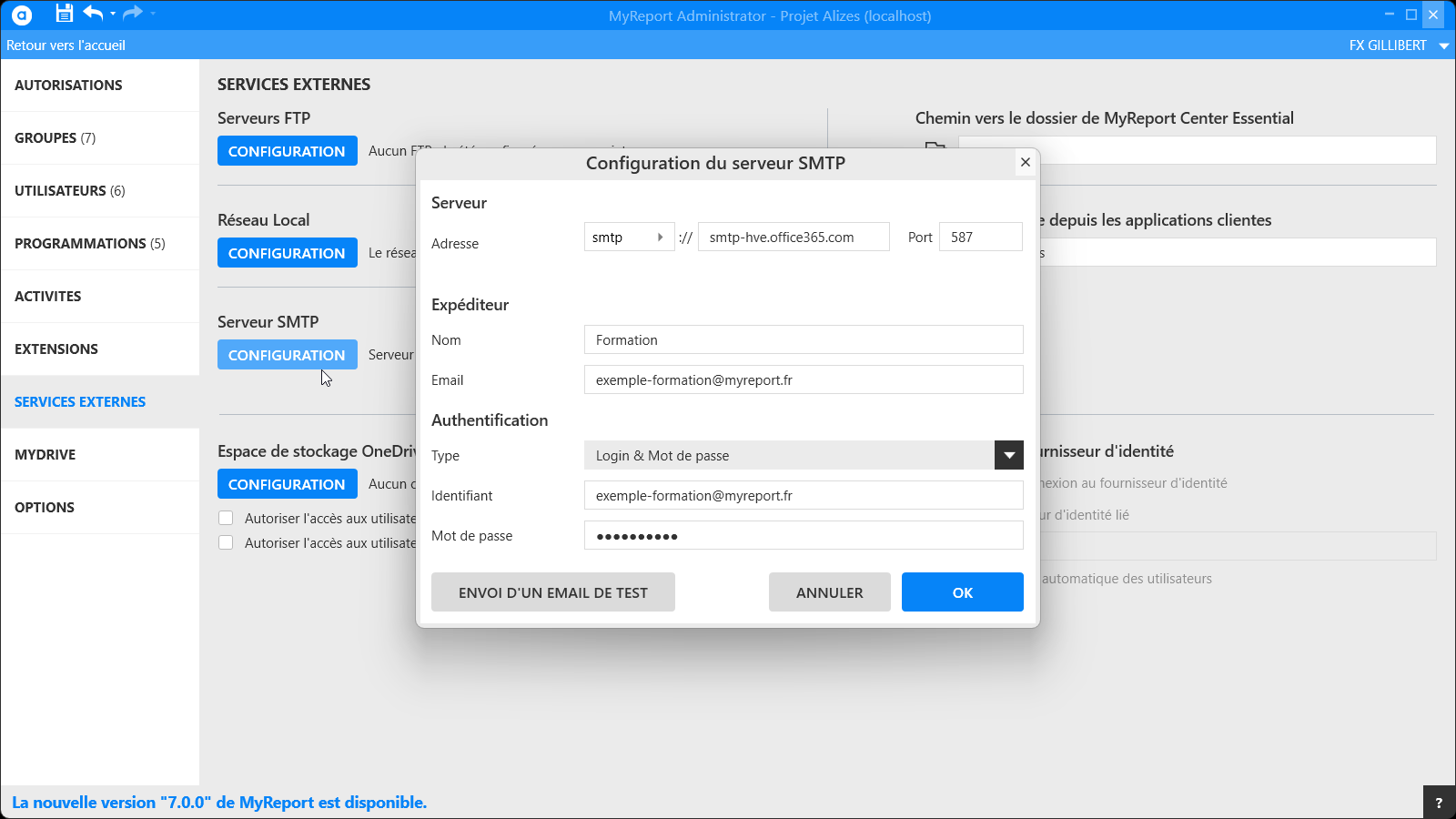Expand the authentication Type dropdown arrow
Viewport: 1456px width, 819px height.
pyautogui.click(x=1008, y=455)
